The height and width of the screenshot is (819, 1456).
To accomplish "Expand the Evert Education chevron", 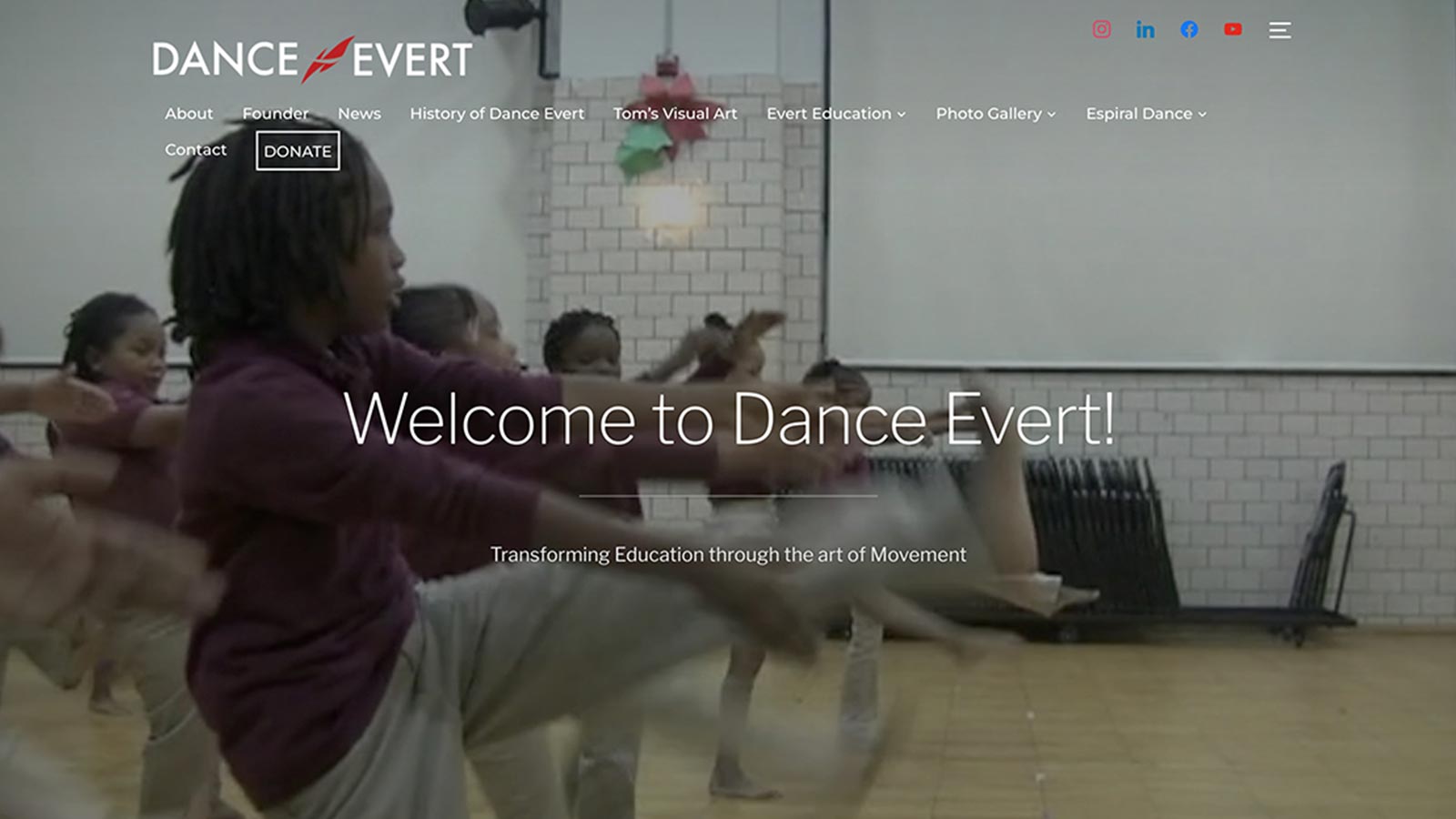I will tap(901, 115).
